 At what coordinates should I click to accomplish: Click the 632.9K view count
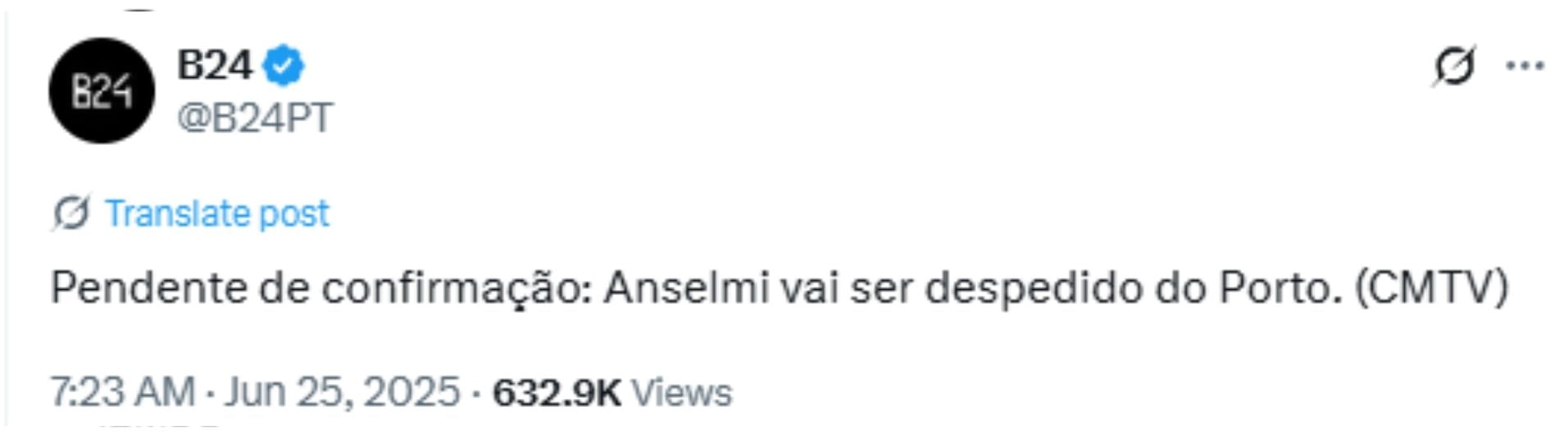557,392
